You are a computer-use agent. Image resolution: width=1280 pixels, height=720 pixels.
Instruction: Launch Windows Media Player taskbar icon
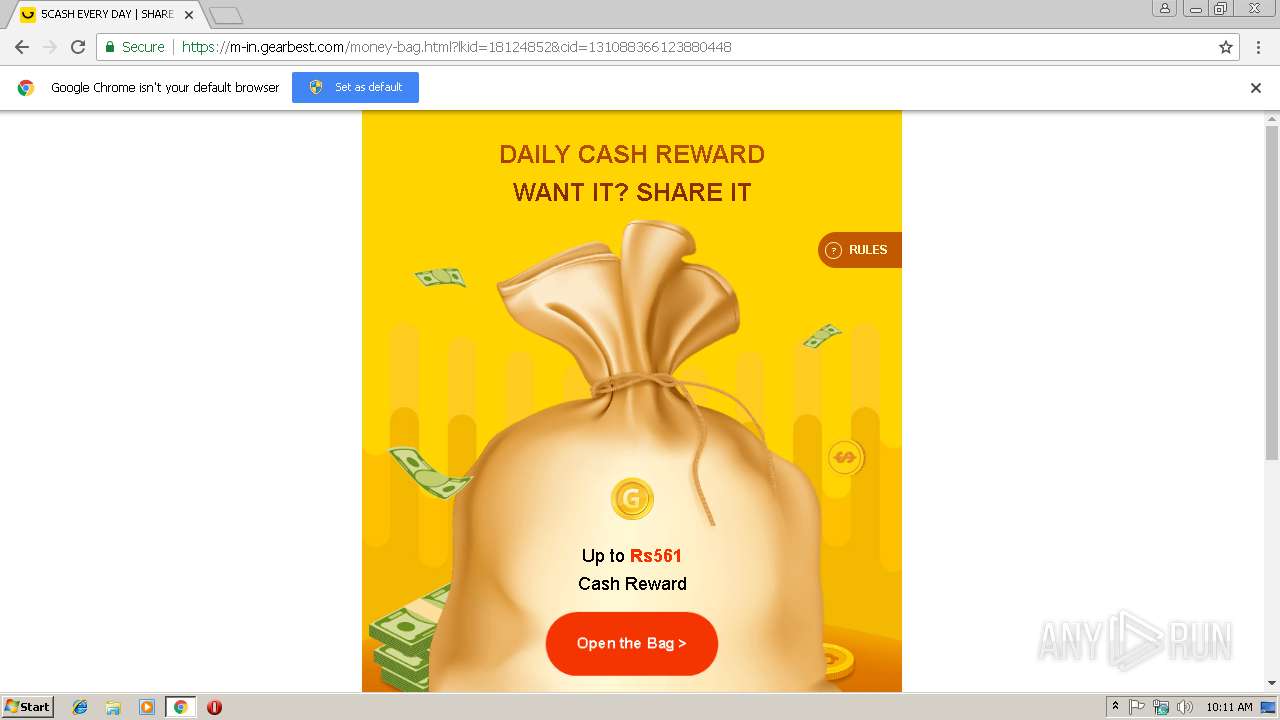[x=147, y=707]
